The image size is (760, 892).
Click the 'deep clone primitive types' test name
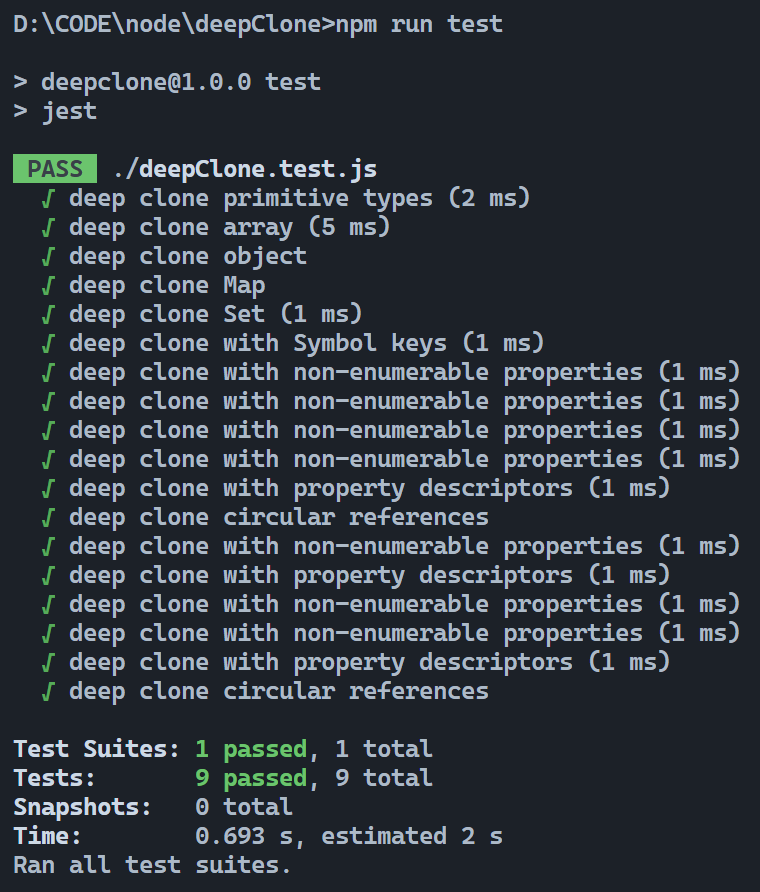(250, 198)
